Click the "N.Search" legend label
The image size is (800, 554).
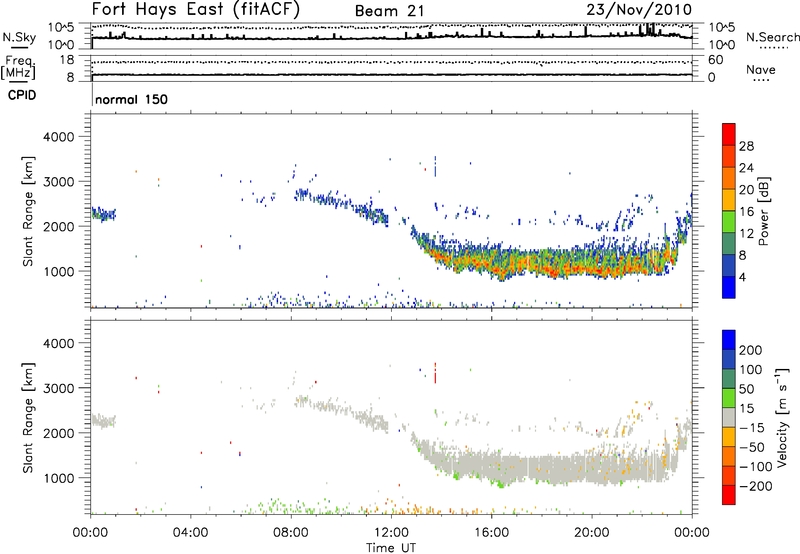click(772, 37)
